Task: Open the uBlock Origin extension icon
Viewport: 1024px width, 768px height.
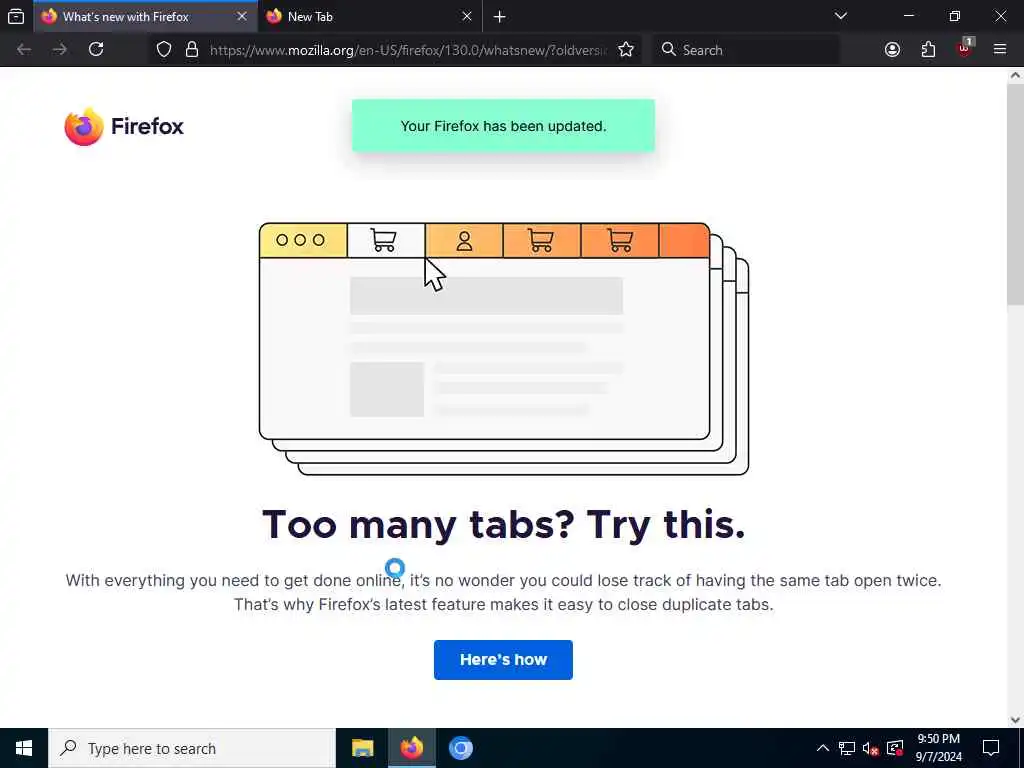Action: pos(965,50)
